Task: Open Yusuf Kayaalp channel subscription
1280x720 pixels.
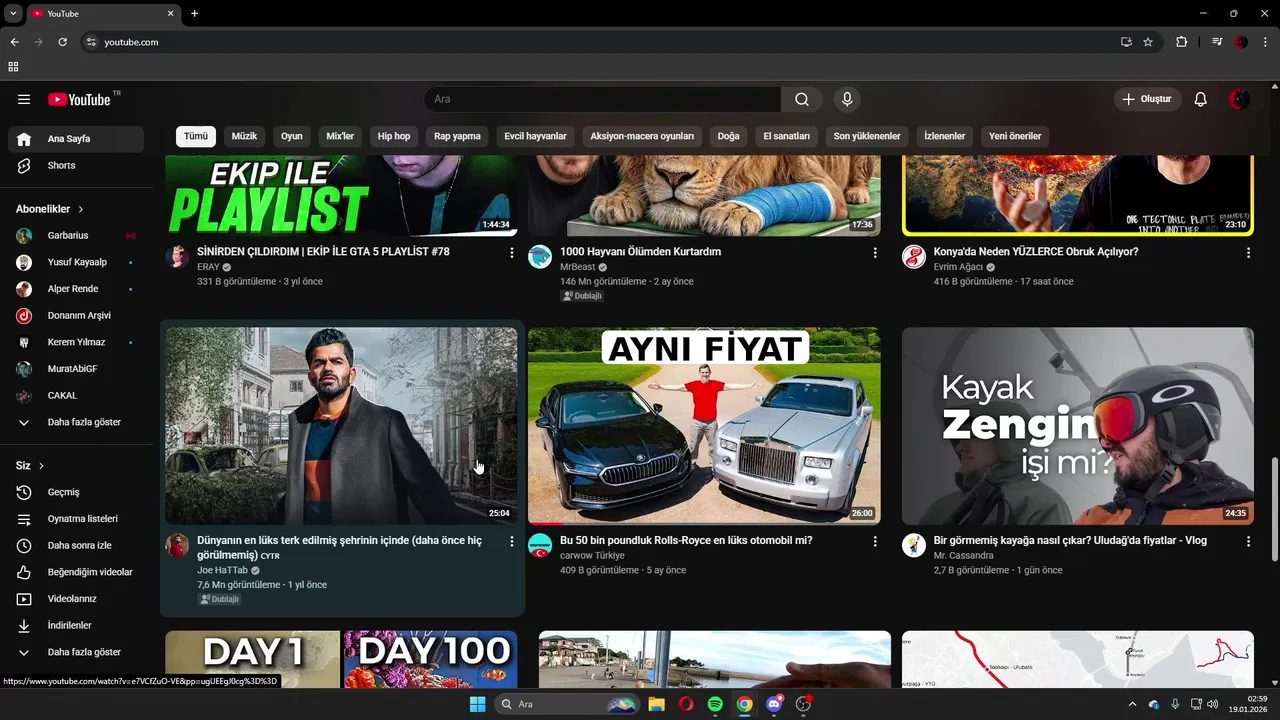Action: point(76,262)
